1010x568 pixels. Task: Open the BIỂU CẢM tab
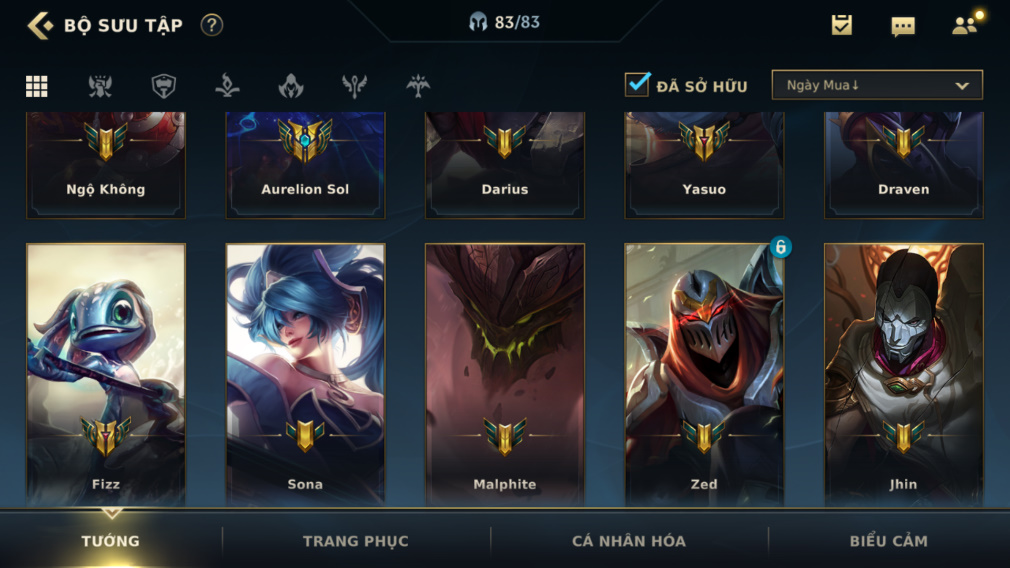click(x=888, y=541)
